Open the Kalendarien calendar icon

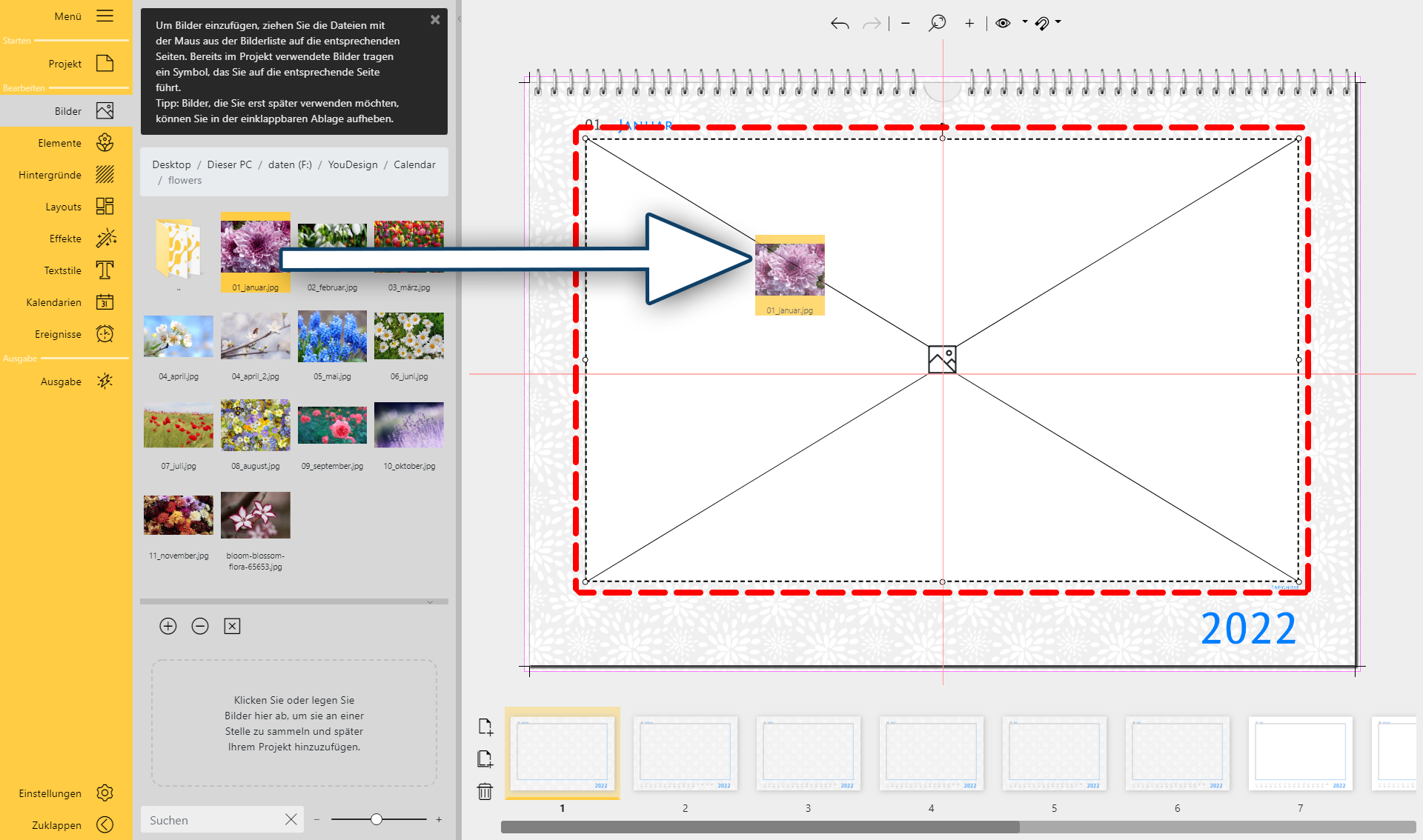[105, 302]
